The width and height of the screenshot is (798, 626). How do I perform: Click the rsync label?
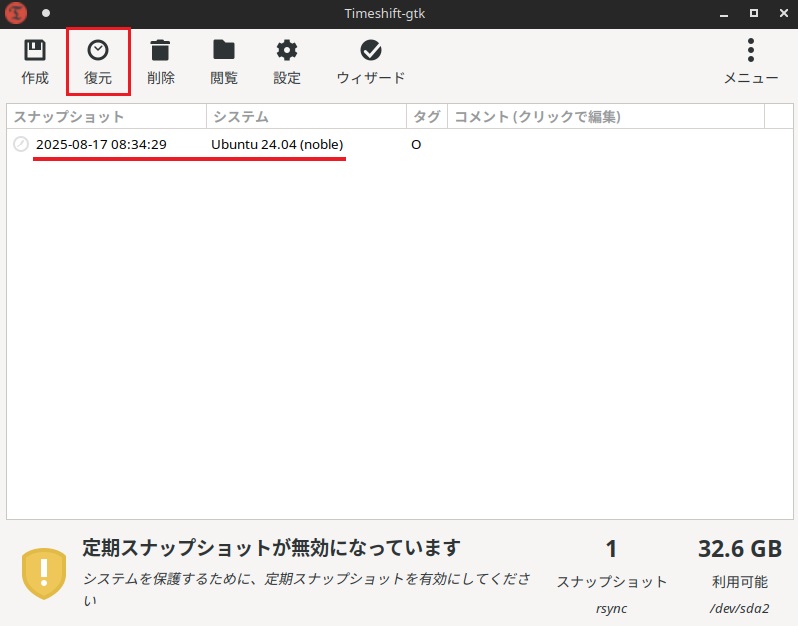coord(611,608)
